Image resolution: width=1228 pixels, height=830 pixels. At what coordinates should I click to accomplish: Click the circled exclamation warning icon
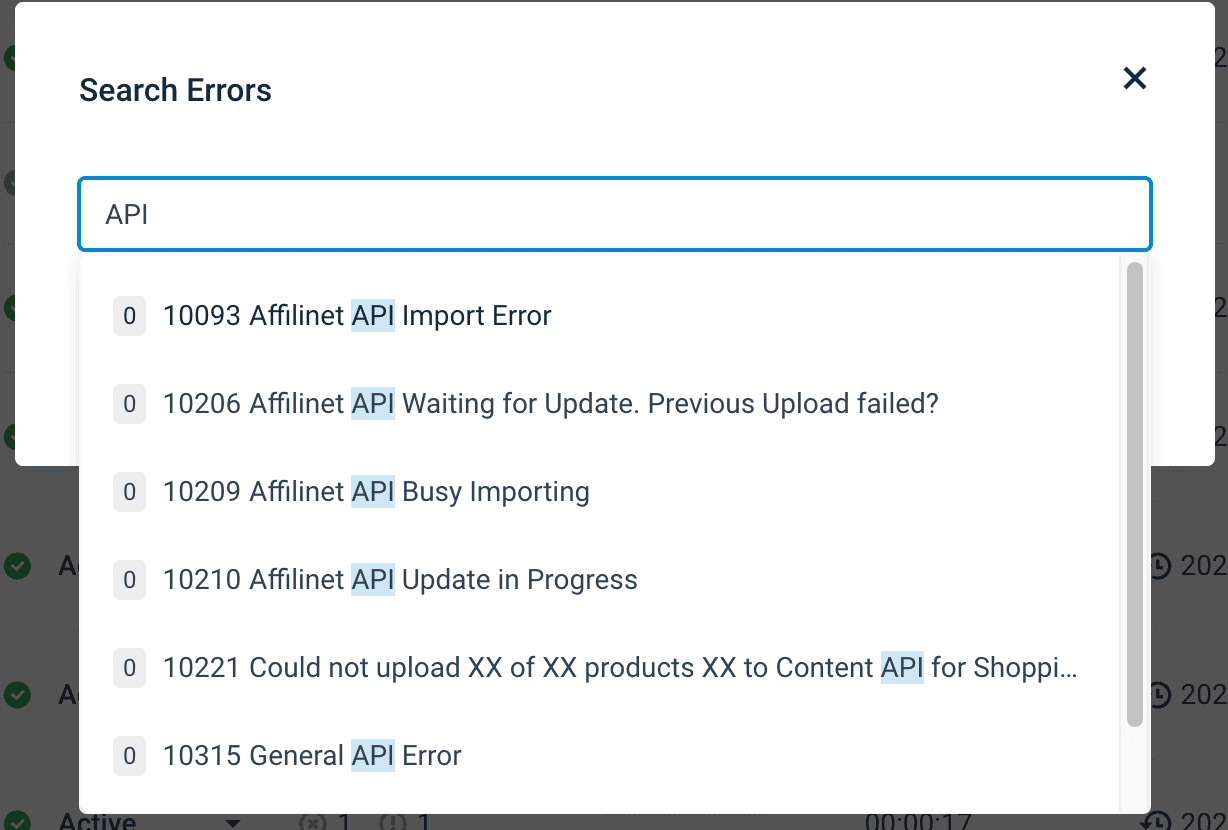(x=393, y=823)
